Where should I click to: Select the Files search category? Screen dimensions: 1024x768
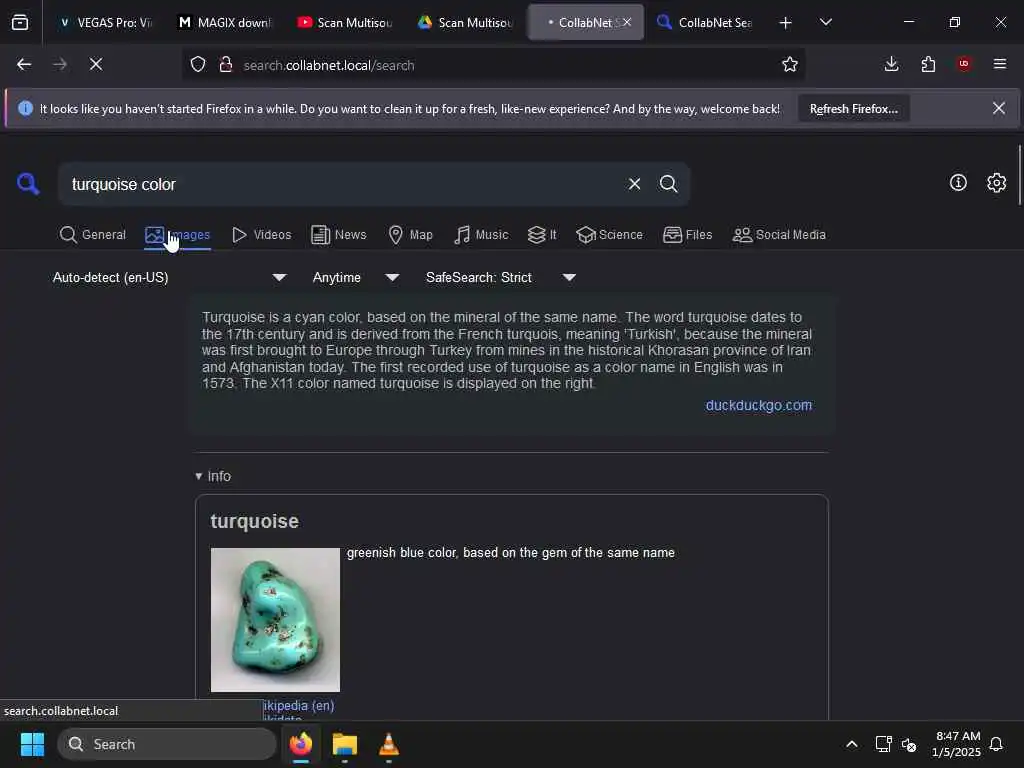click(687, 234)
